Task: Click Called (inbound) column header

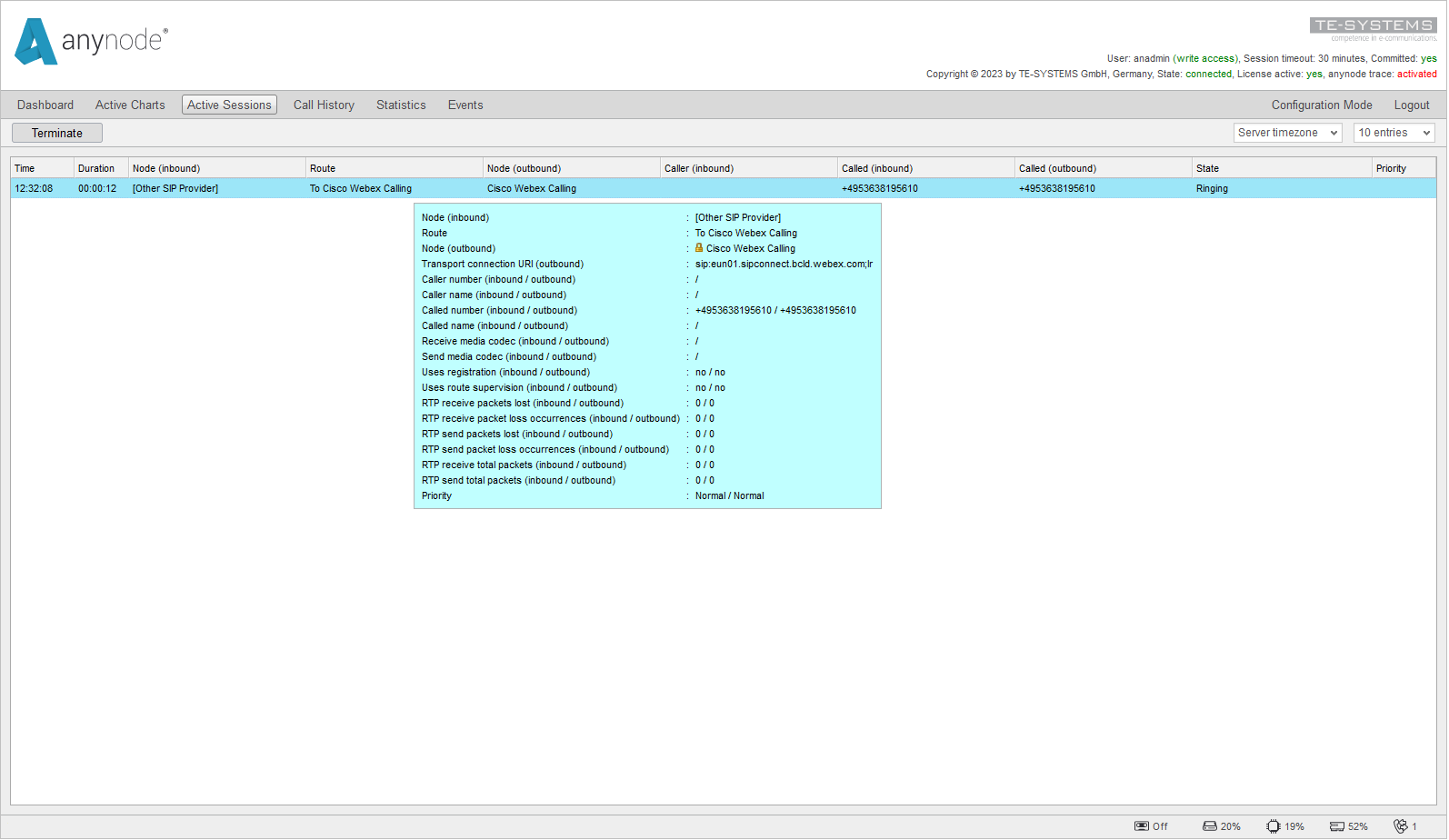Action: (x=926, y=168)
